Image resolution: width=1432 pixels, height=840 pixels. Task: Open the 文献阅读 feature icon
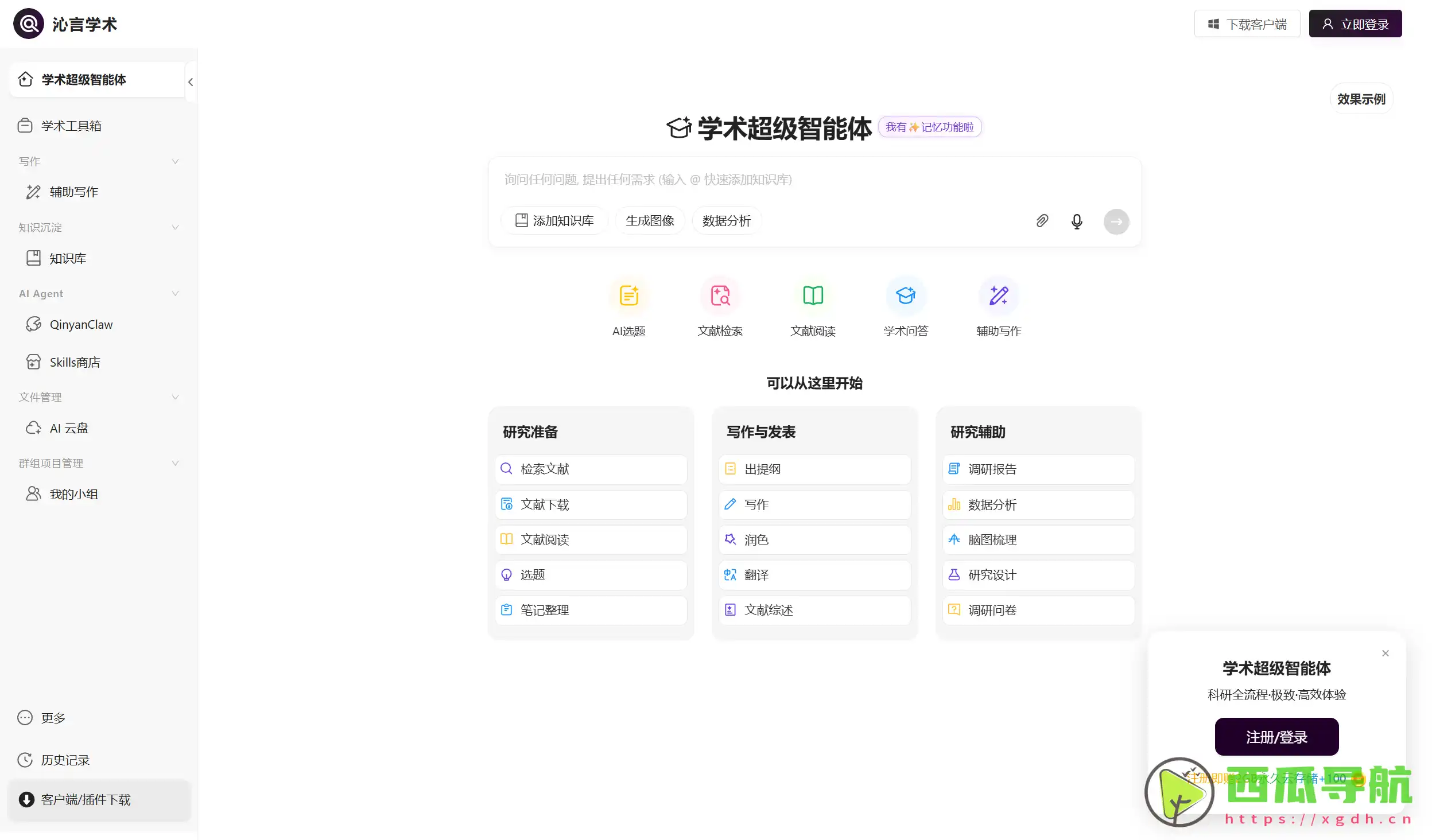click(x=813, y=295)
